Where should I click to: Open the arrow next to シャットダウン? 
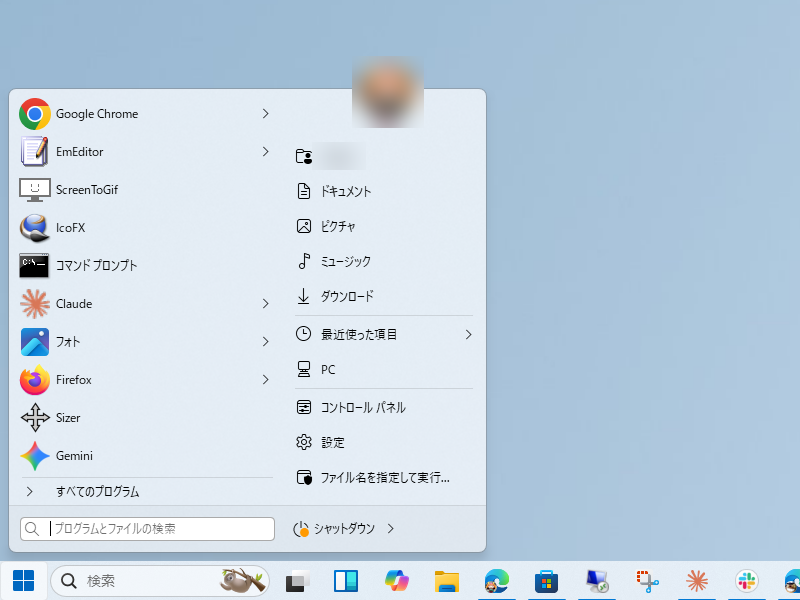pos(390,529)
